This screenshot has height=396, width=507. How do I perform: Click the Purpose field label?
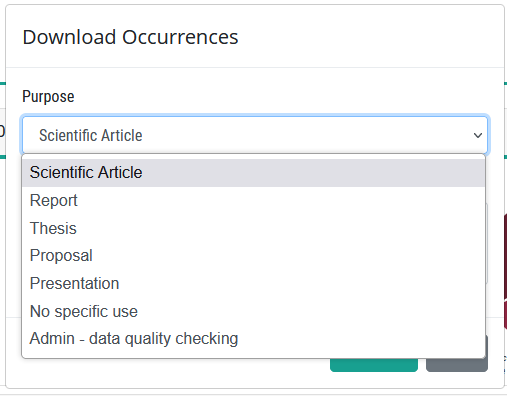click(48, 97)
